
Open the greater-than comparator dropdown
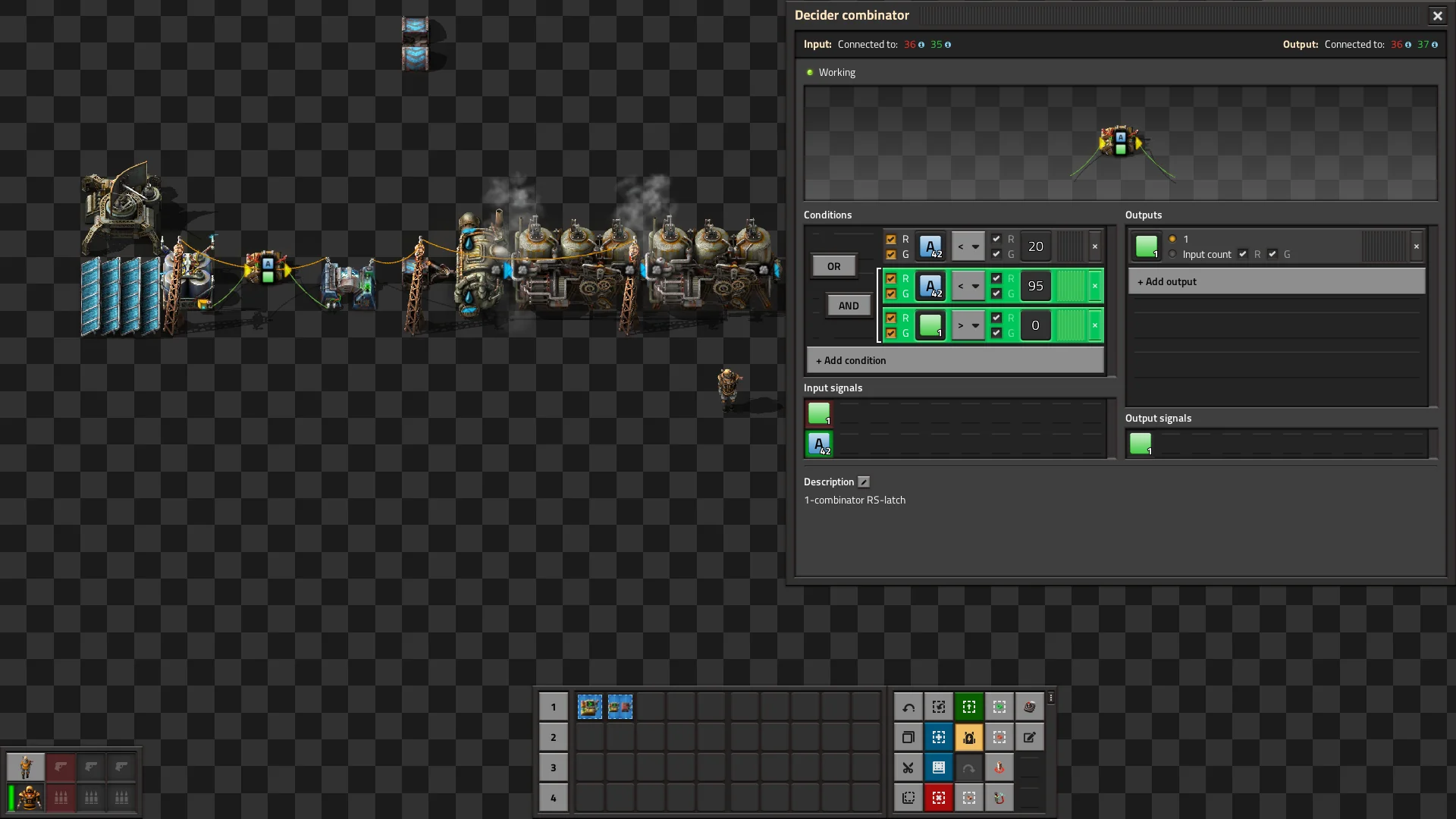[968, 325]
